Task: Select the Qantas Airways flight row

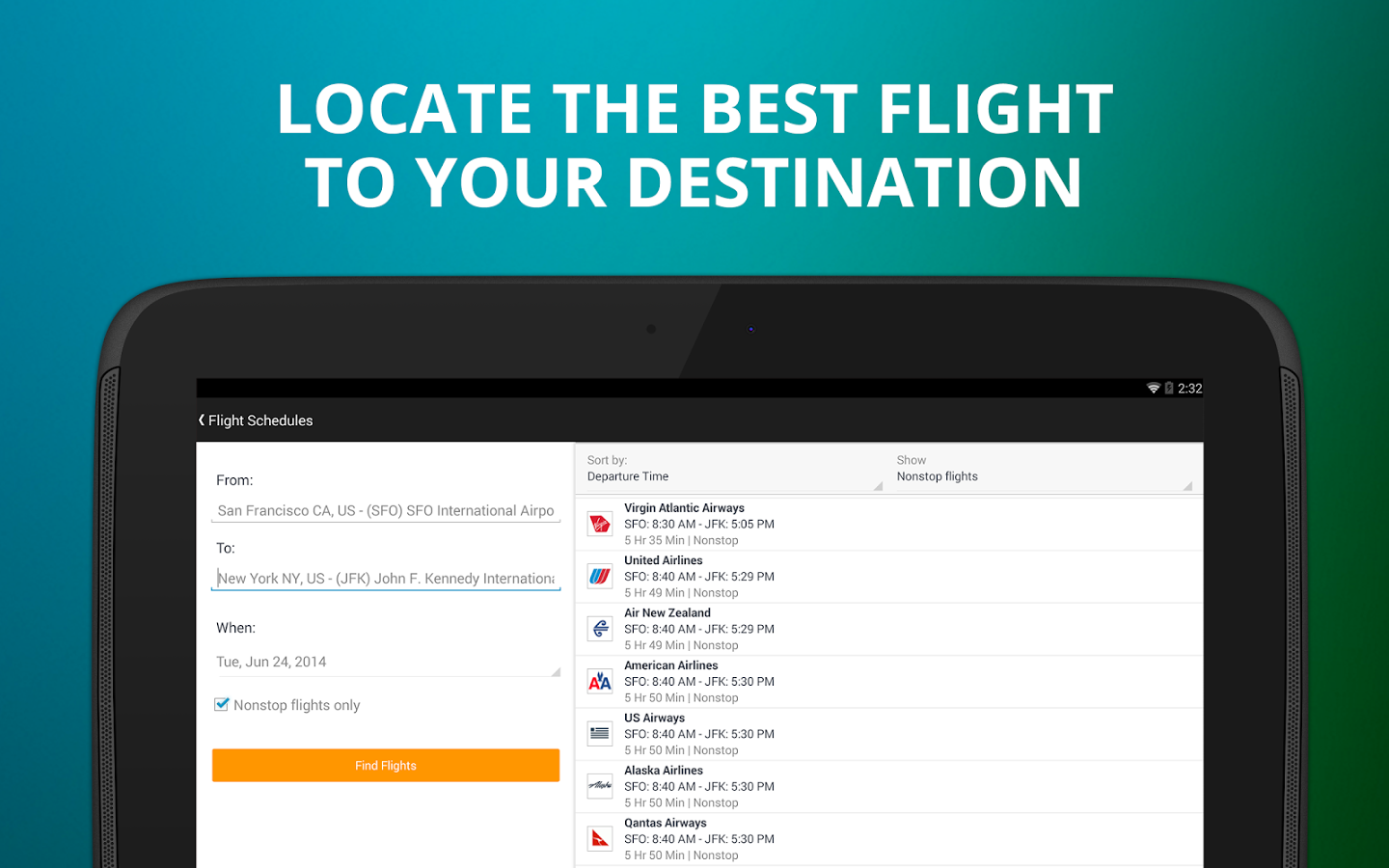Action: pyautogui.click(x=889, y=839)
